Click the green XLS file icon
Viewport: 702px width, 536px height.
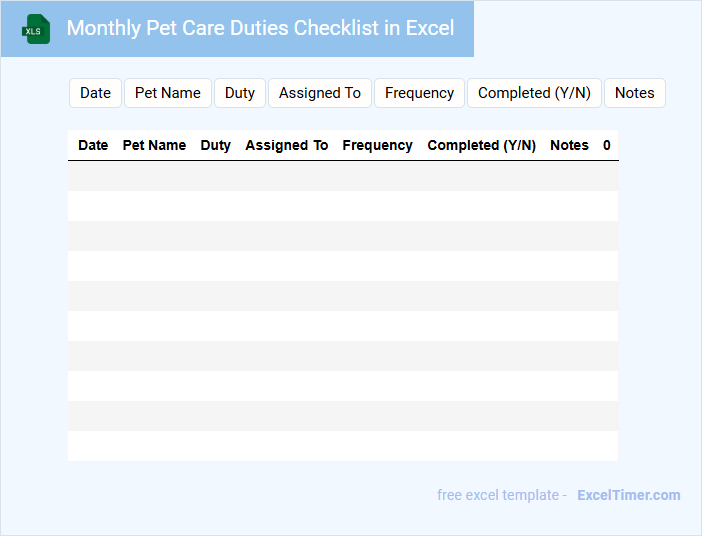tap(37, 29)
